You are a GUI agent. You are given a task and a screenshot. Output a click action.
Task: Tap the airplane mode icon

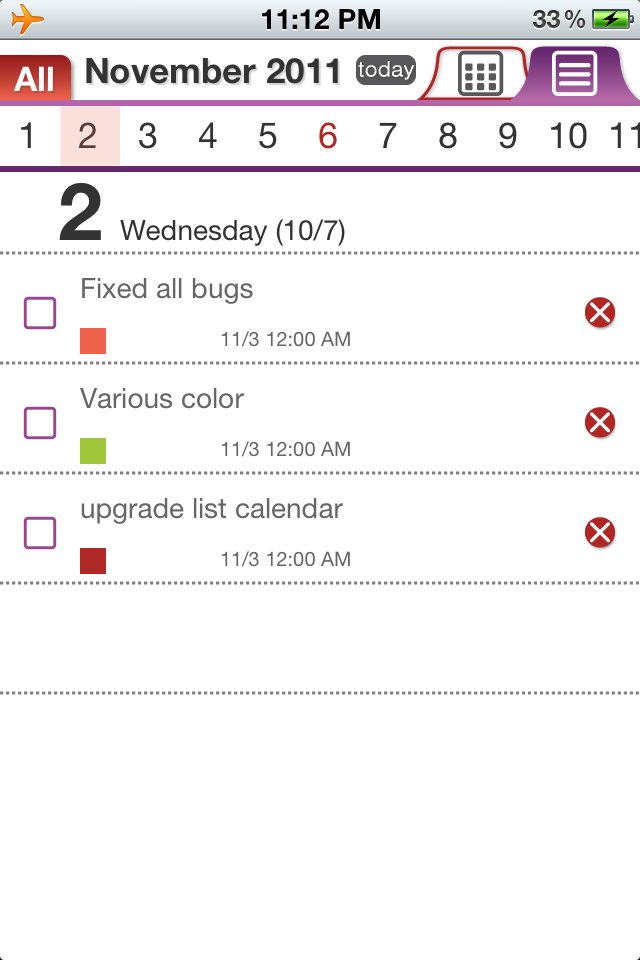[x=28, y=19]
